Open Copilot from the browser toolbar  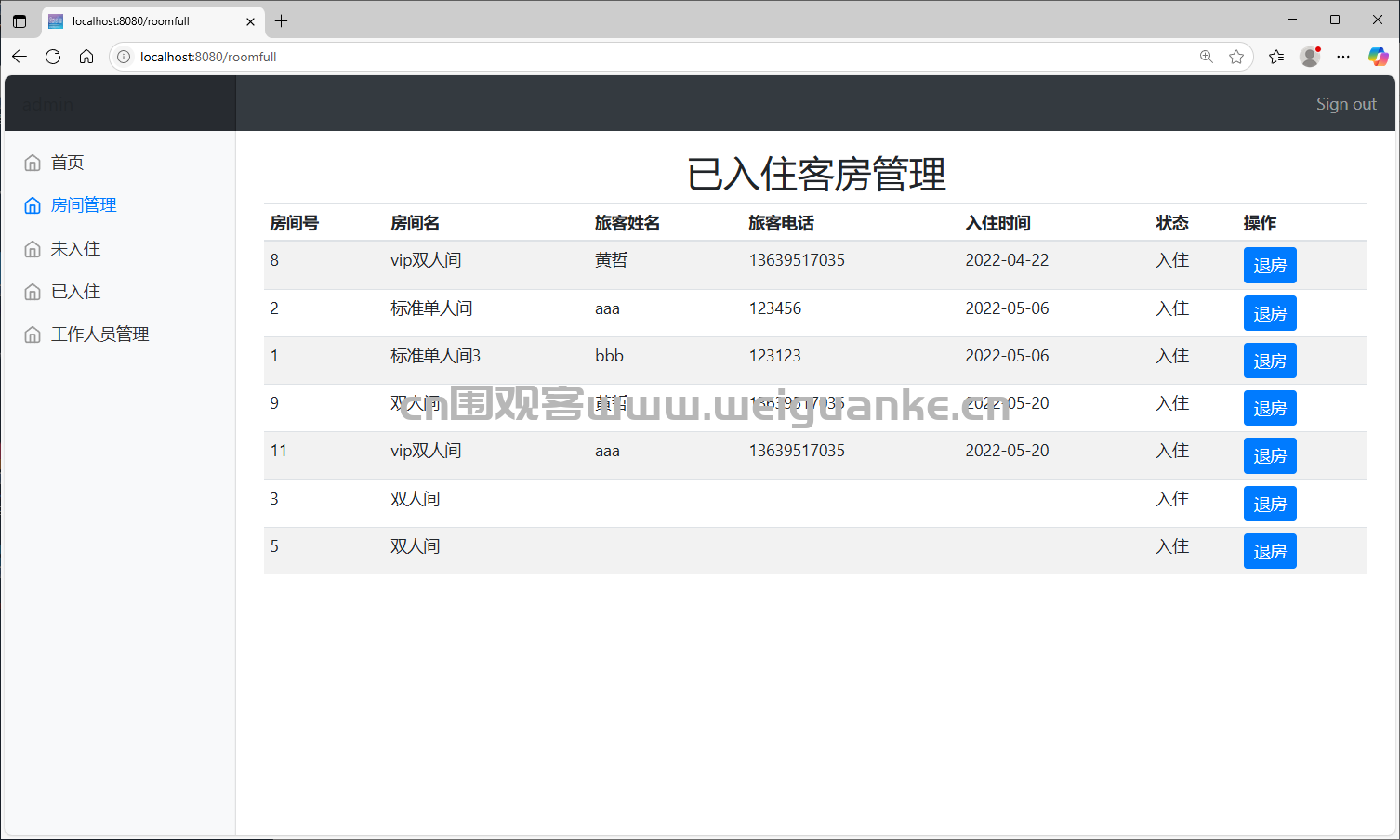tap(1378, 57)
